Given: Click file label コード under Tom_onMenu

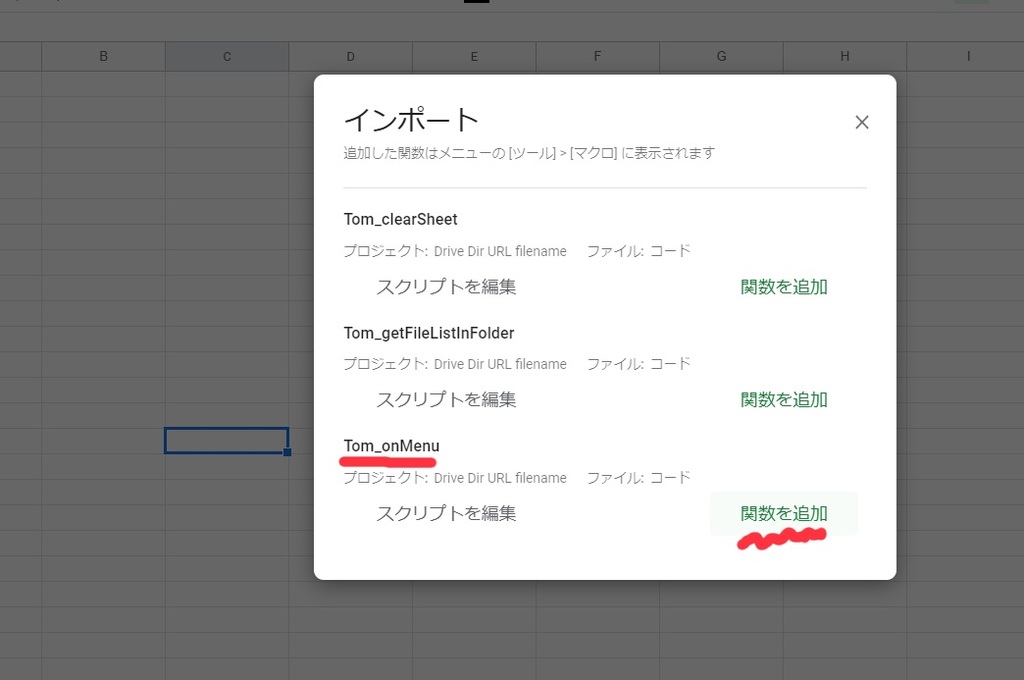Looking at the screenshot, I should pos(639,478).
